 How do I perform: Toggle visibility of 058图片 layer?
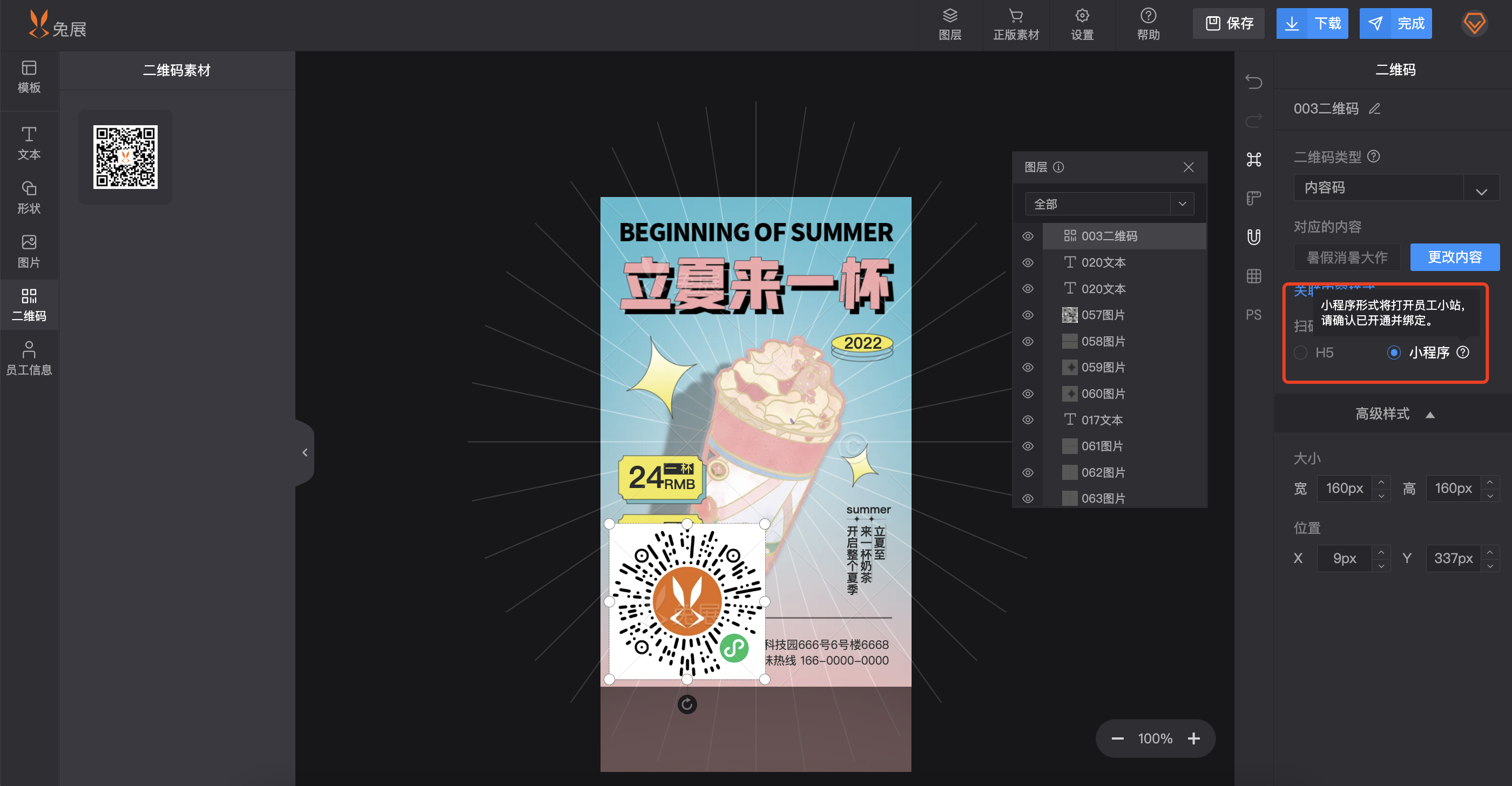point(1028,341)
